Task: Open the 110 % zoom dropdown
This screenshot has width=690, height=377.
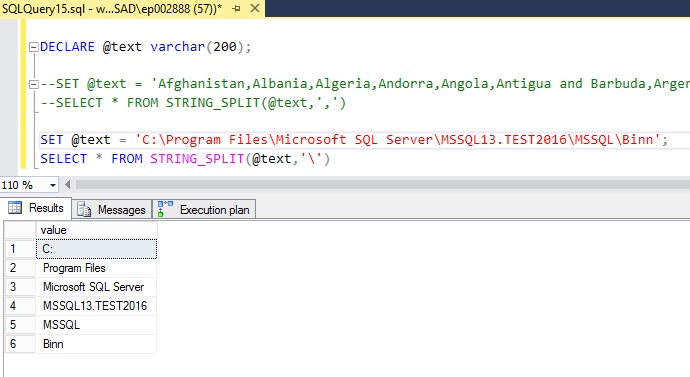Action: (53, 185)
